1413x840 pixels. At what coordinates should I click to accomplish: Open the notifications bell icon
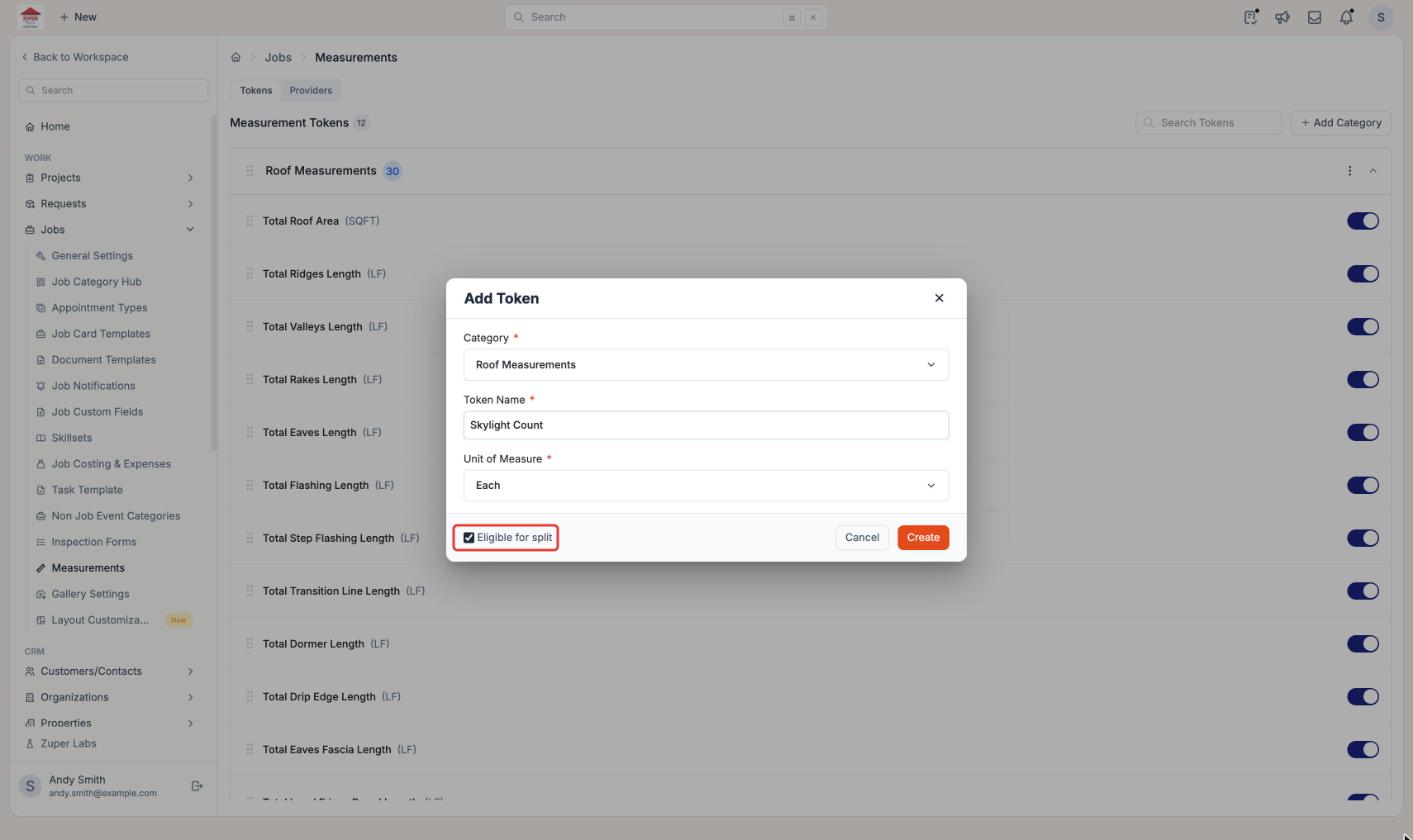pos(1346,17)
